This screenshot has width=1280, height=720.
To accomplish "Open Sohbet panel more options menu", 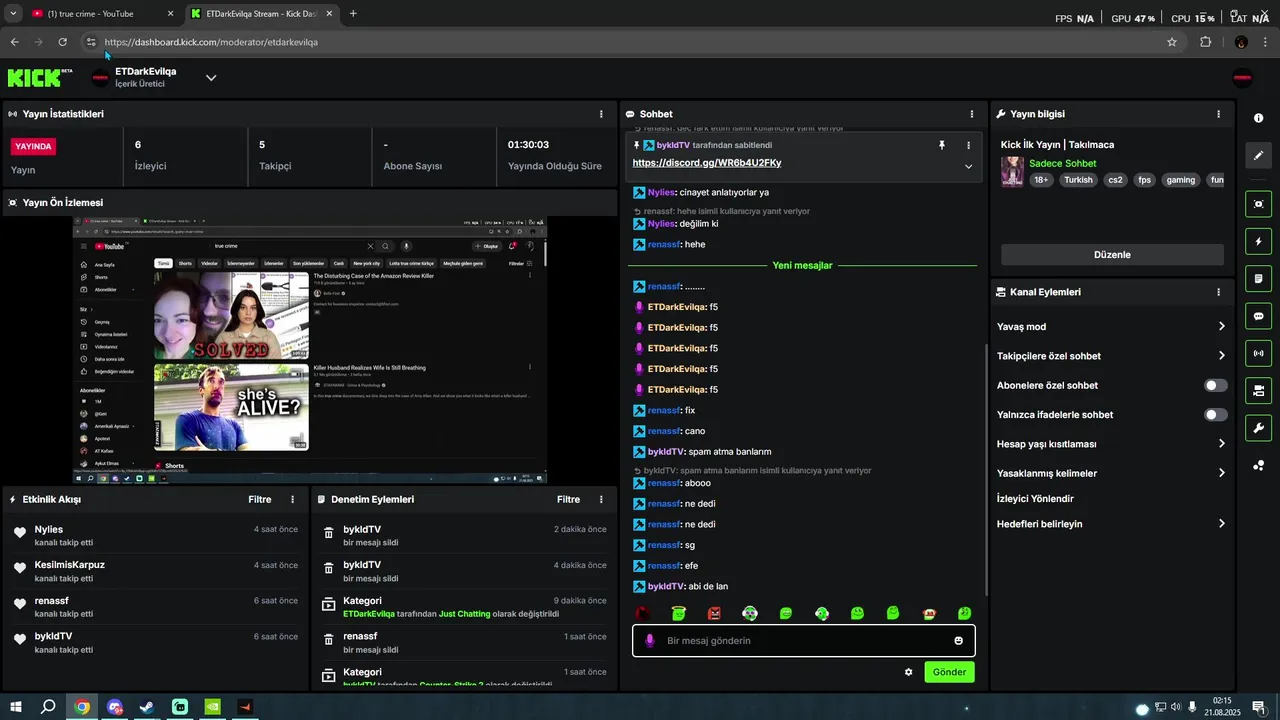I will (x=972, y=114).
